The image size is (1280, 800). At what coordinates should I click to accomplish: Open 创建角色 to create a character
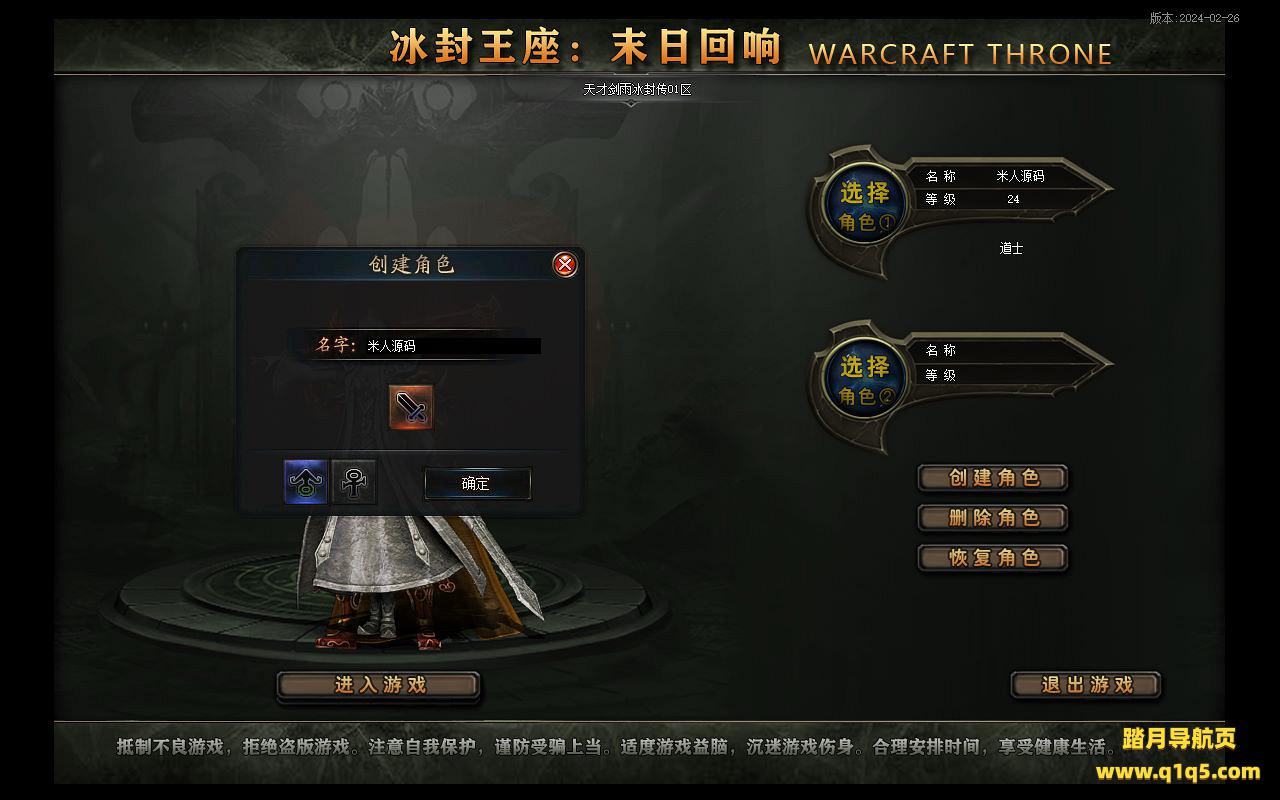(x=993, y=478)
